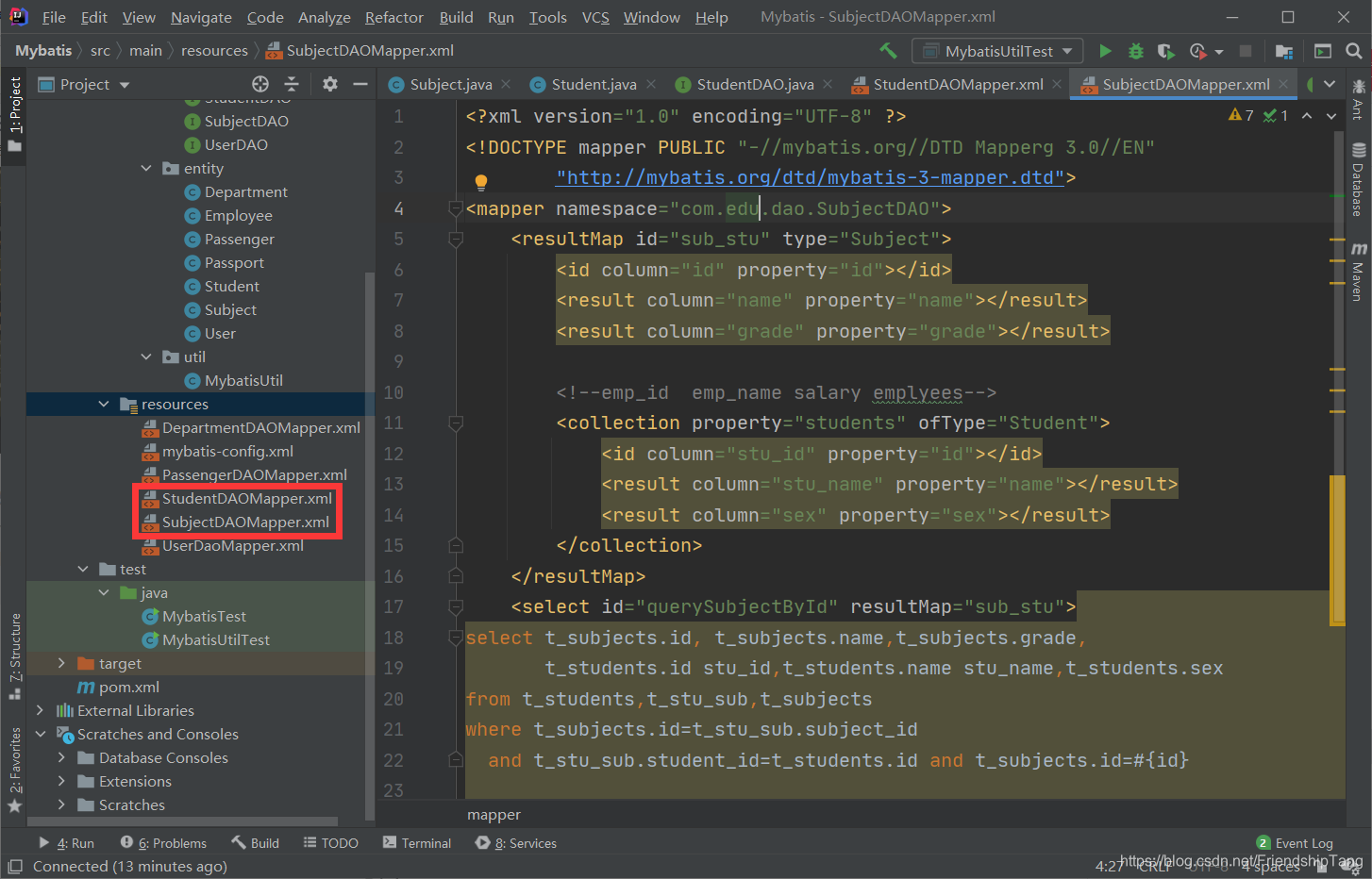Viewport: 1372px width, 879px height.
Task: Click Project panel horizontal scrollbar
Action: pyautogui.click(x=182, y=821)
